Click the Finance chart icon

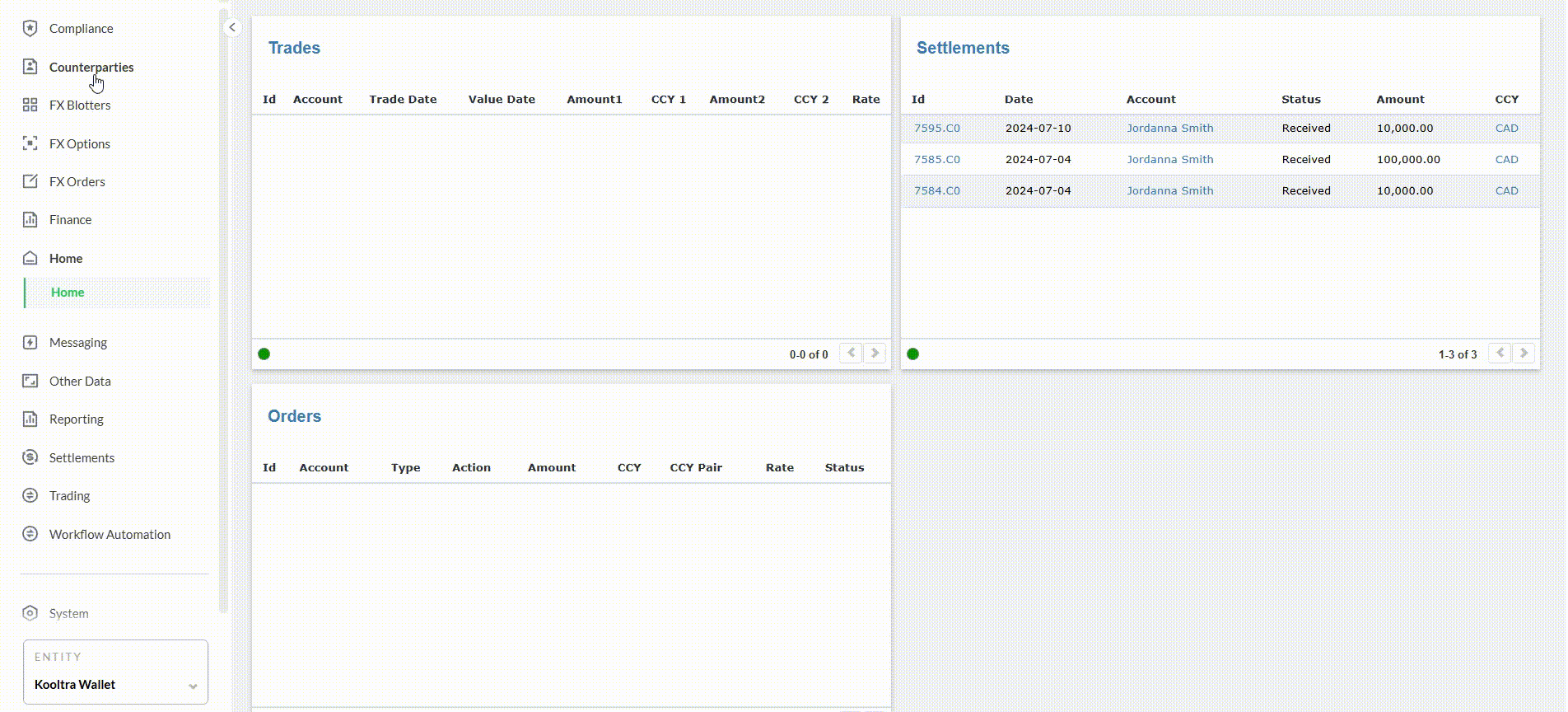point(30,219)
